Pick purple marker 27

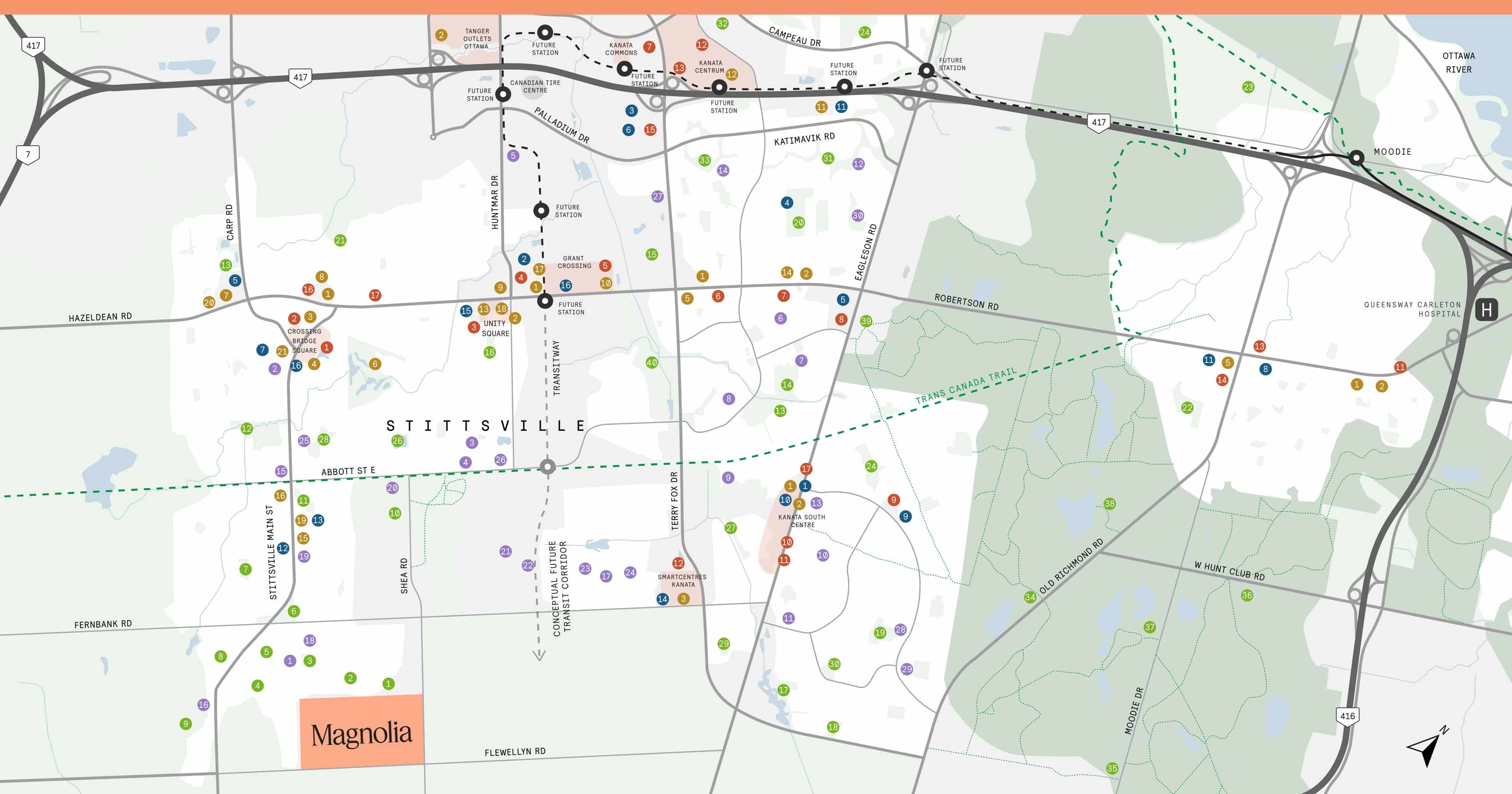(x=657, y=196)
